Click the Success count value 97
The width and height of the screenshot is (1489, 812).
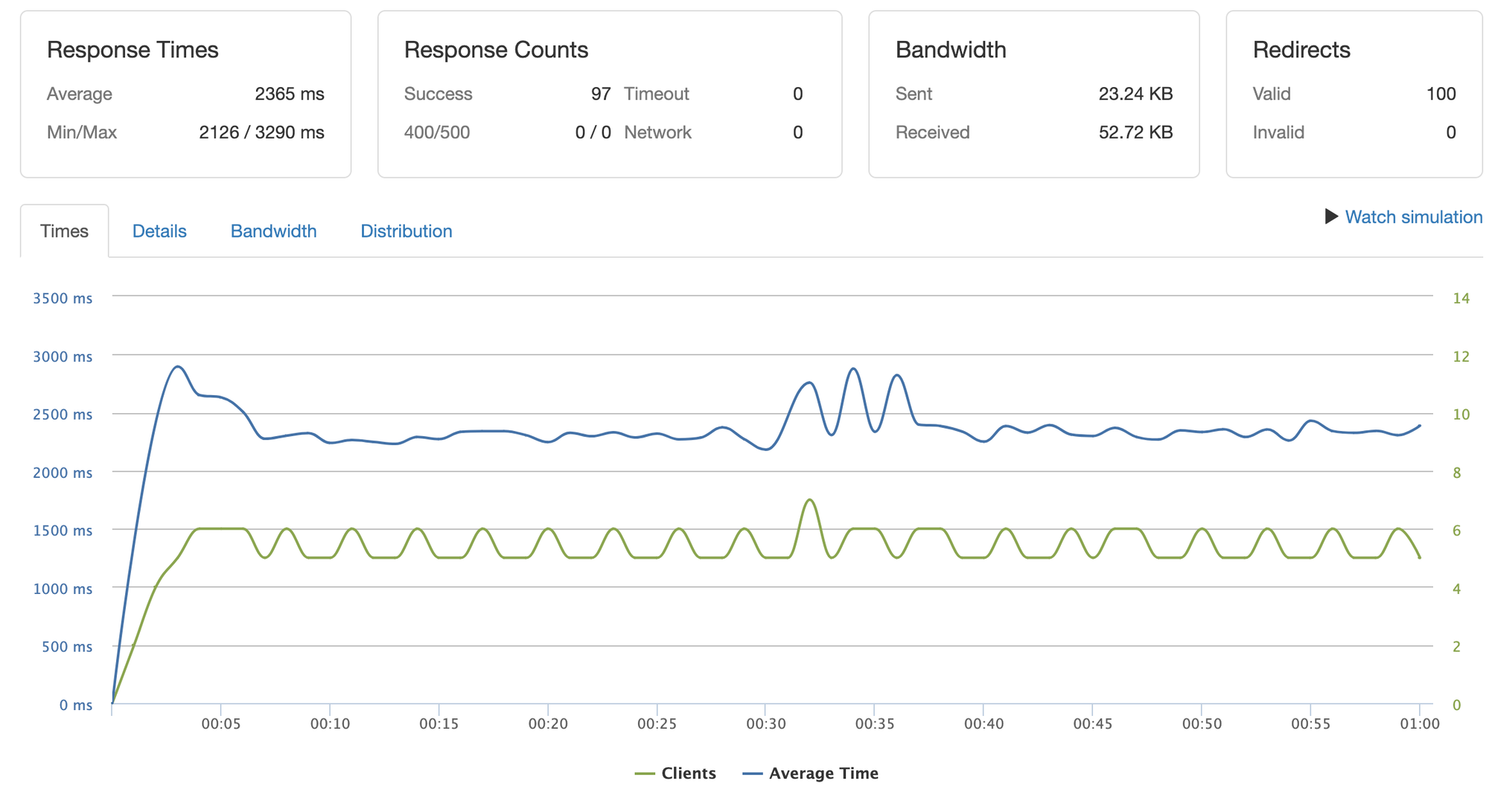click(x=600, y=94)
